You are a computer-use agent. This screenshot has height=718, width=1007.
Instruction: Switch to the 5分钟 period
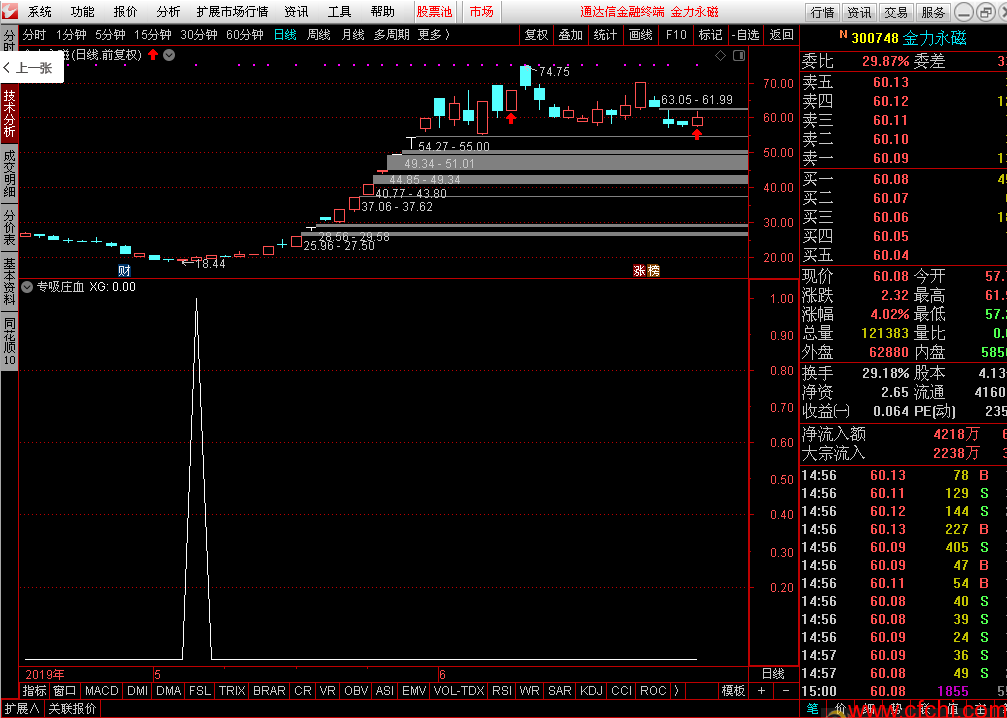coord(110,35)
